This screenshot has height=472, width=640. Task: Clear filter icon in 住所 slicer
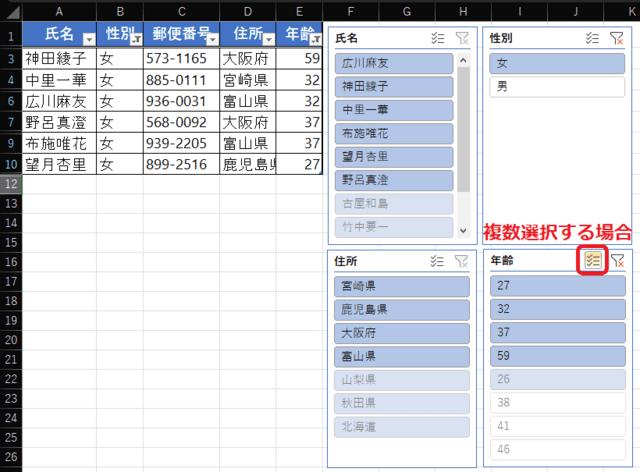click(x=461, y=261)
